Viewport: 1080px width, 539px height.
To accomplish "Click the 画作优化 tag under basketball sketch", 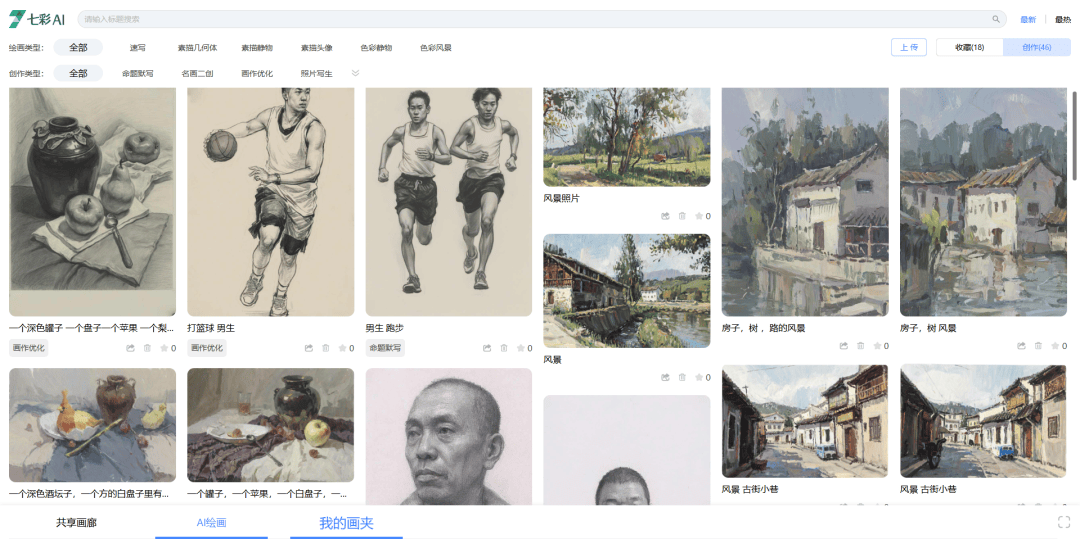I will pyautogui.click(x=207, y=348).
